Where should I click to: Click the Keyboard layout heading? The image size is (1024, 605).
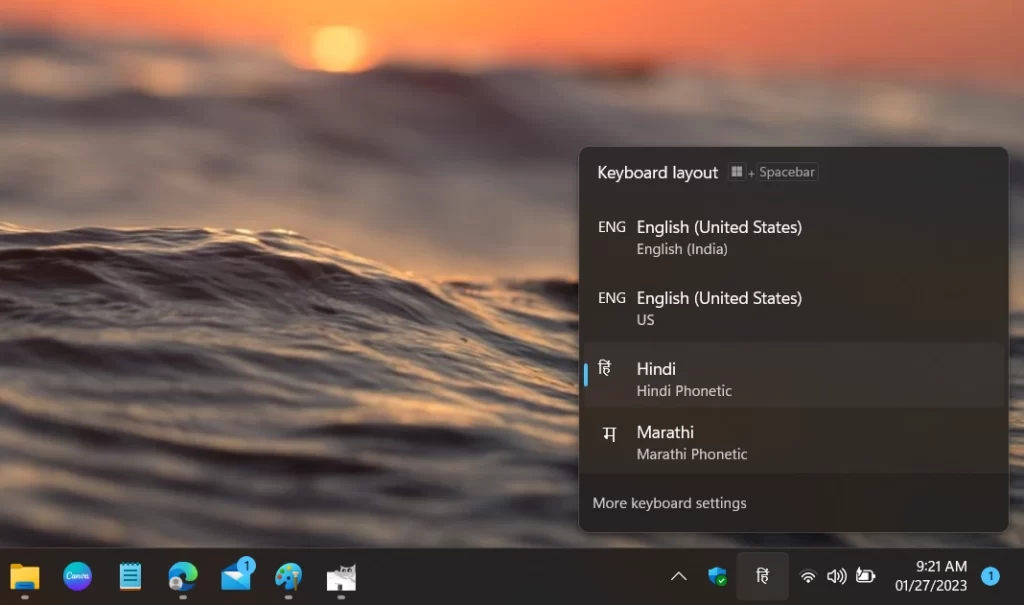[657, 172]
